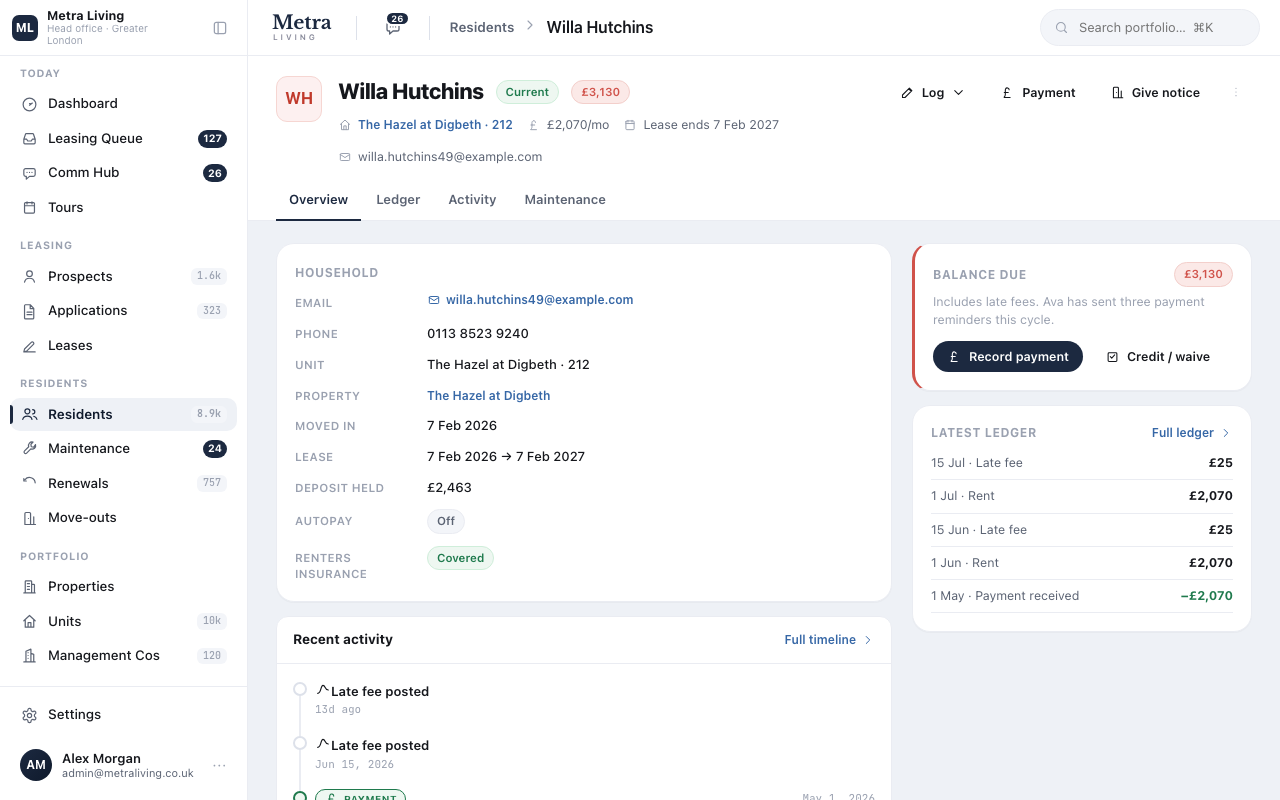This screenshot has width=1280, height=800.
Task: Click the Lease ends 7 Feb 2027 text
Action: pos(711,125)
